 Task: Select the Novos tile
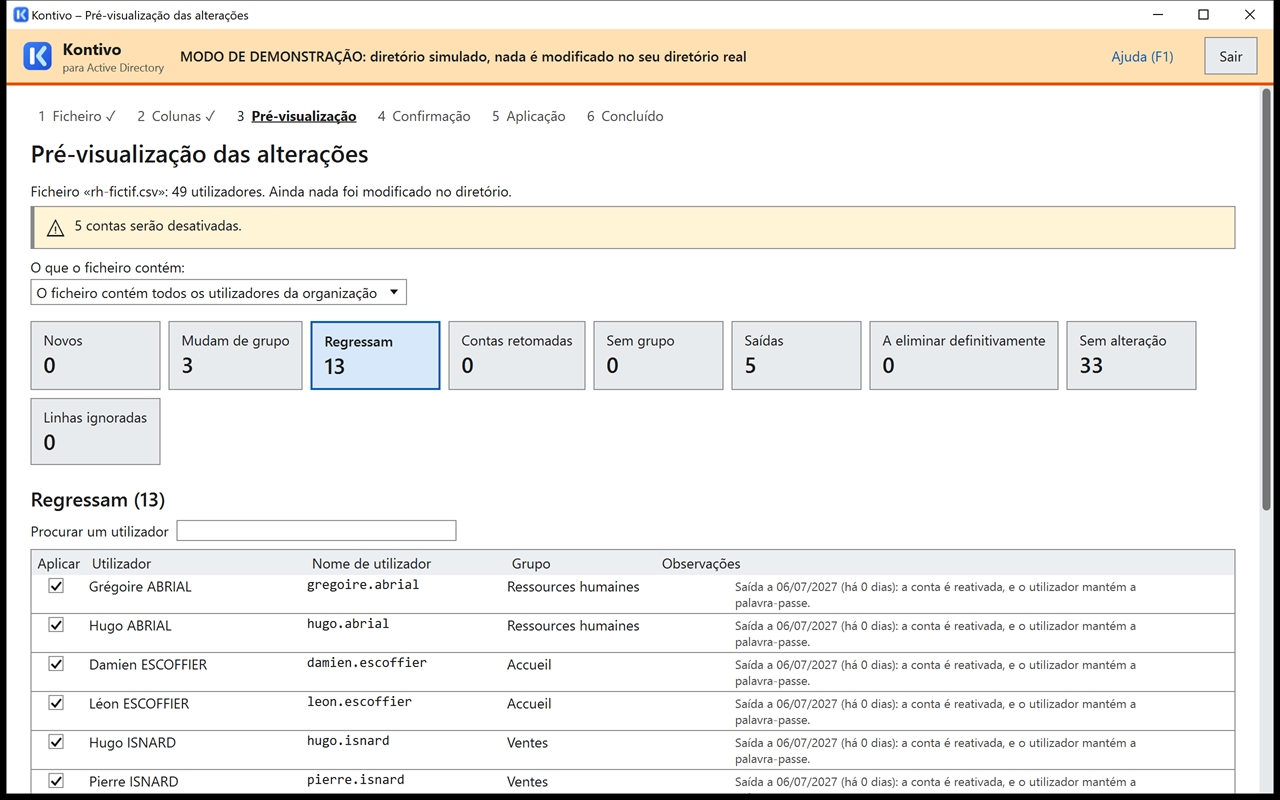pos(96,355)
